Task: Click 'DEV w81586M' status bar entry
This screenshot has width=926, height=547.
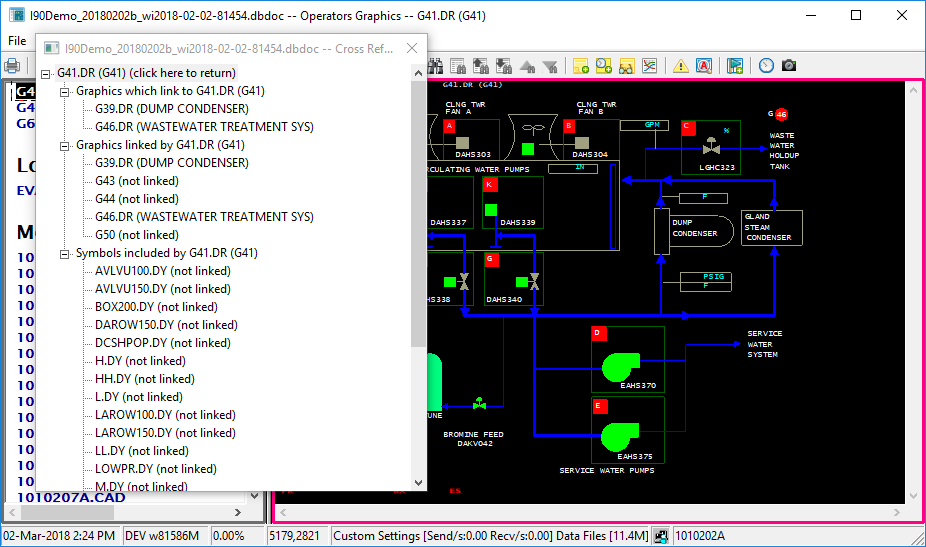Action: tap(162, 536)
